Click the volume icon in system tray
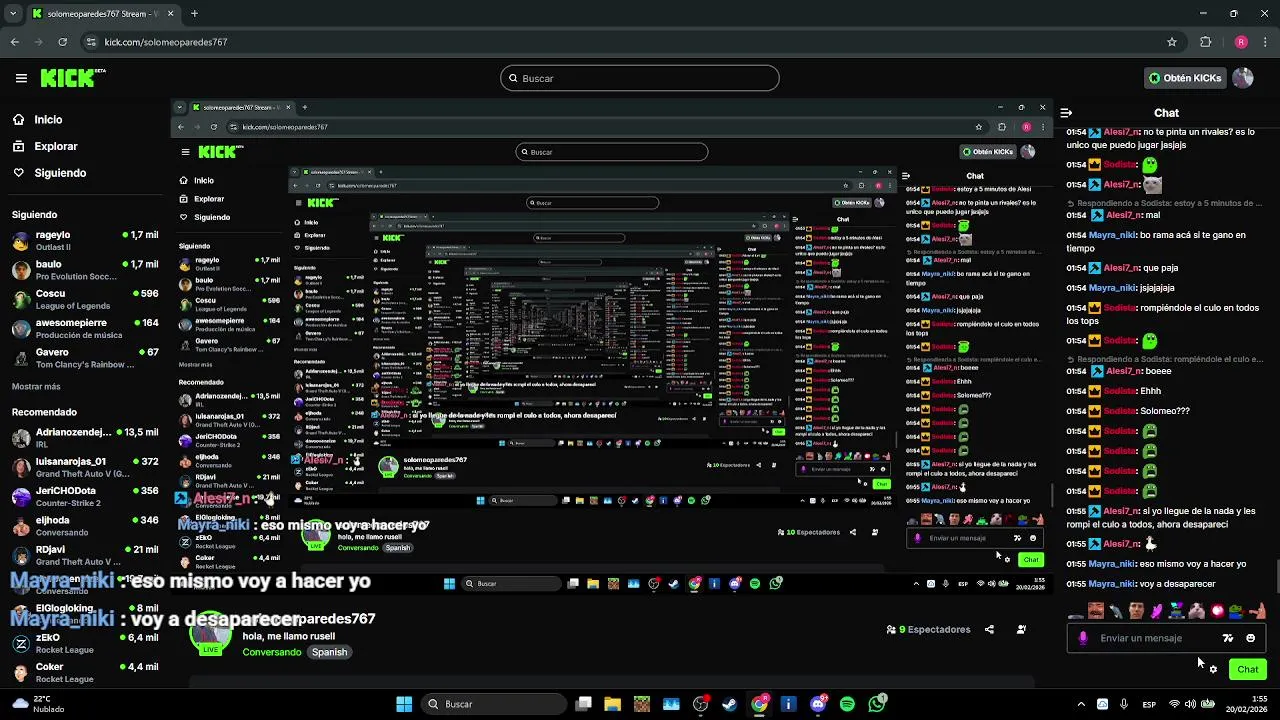Image resolution: width=1280 pixels, height=720 pixels. [1192, 704]
